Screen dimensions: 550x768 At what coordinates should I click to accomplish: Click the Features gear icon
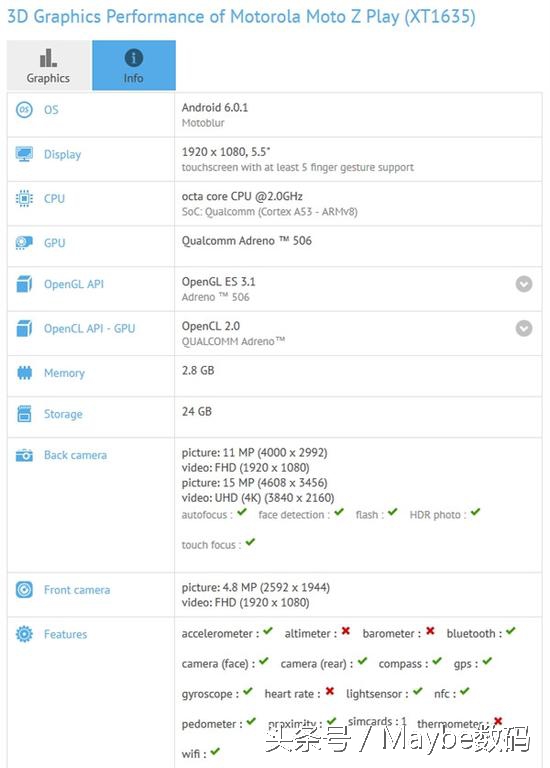click(24, 634)
